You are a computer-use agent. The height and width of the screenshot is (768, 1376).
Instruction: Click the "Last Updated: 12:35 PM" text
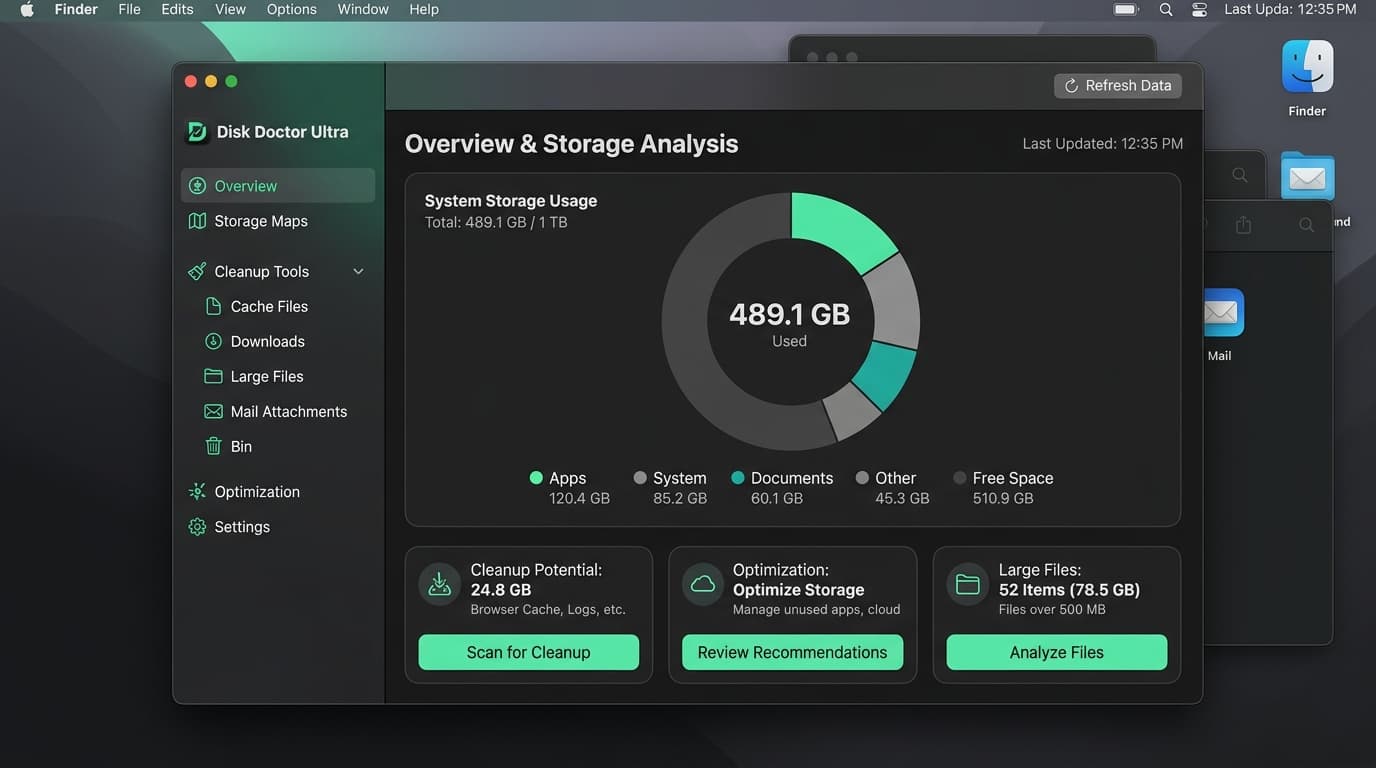(x=1102, y=144)
